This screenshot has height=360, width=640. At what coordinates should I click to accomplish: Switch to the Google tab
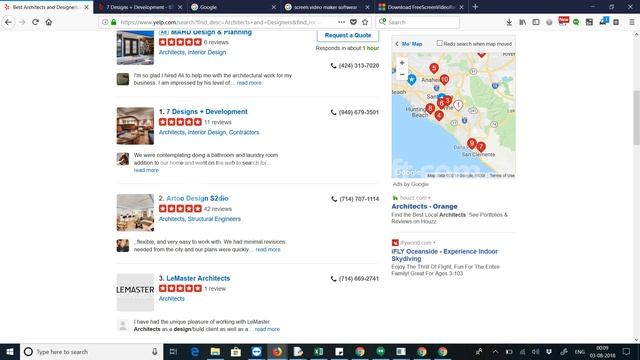click(233, 7)
